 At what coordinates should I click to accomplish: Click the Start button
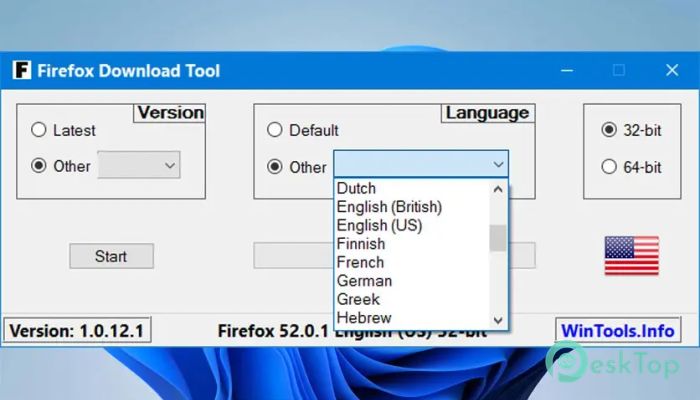[x=112, y=256]
